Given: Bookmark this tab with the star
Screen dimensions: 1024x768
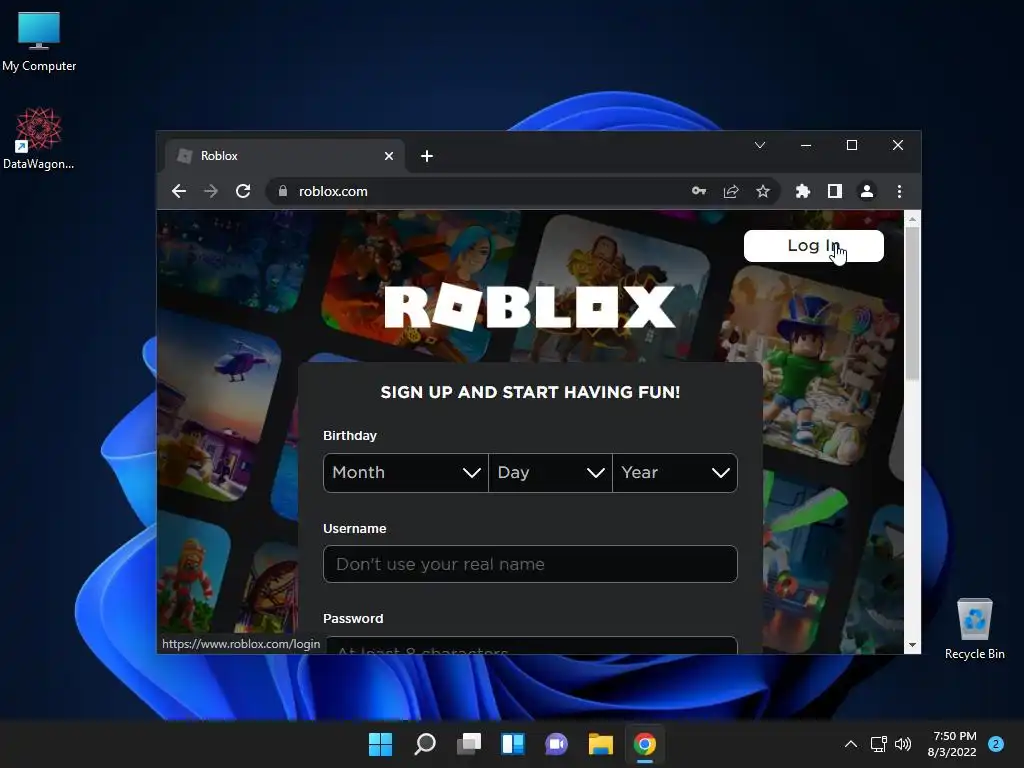Looking at the screenshot, I should pos(763,191).
